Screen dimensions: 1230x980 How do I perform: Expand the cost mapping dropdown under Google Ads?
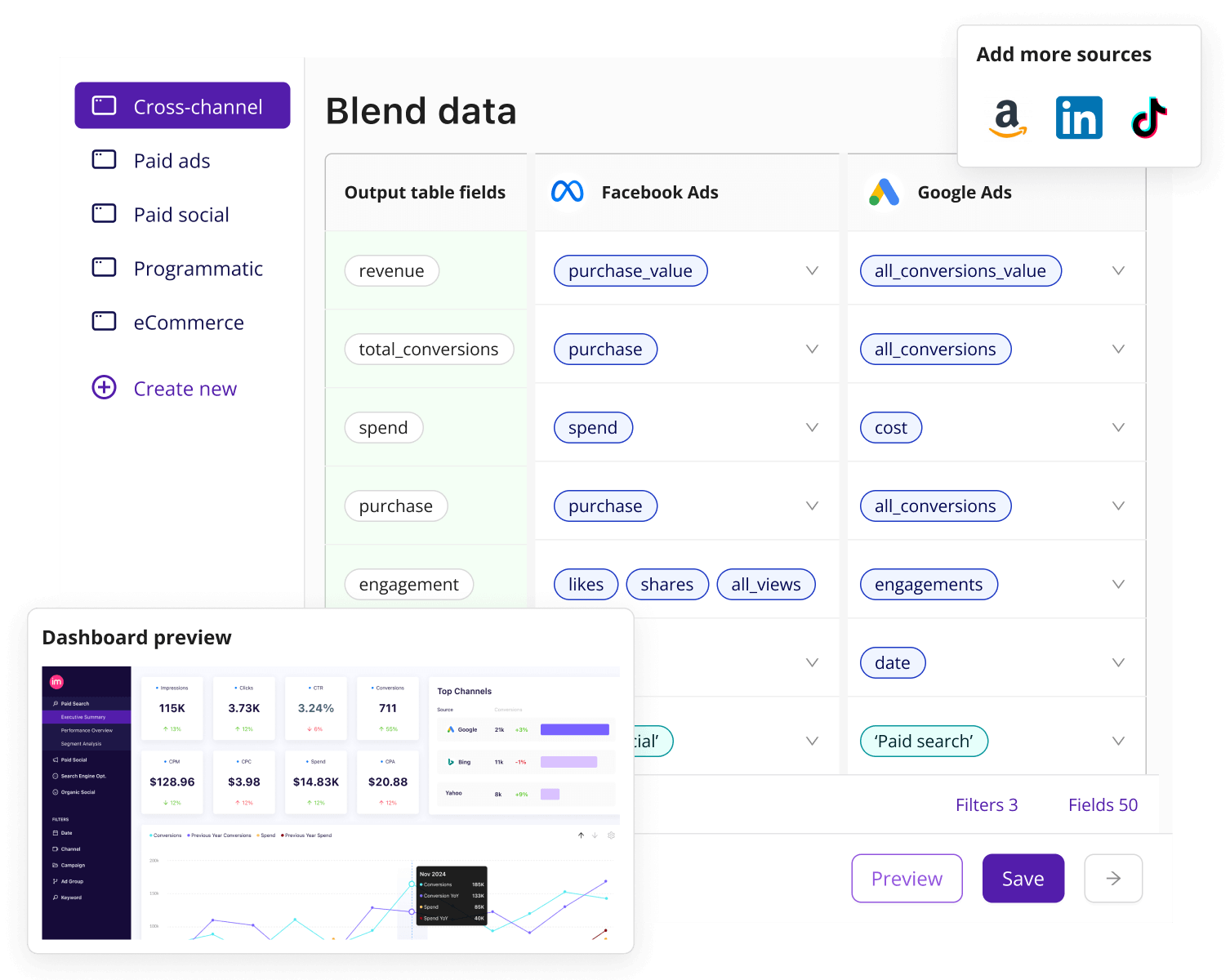(x=1117, y=427)
